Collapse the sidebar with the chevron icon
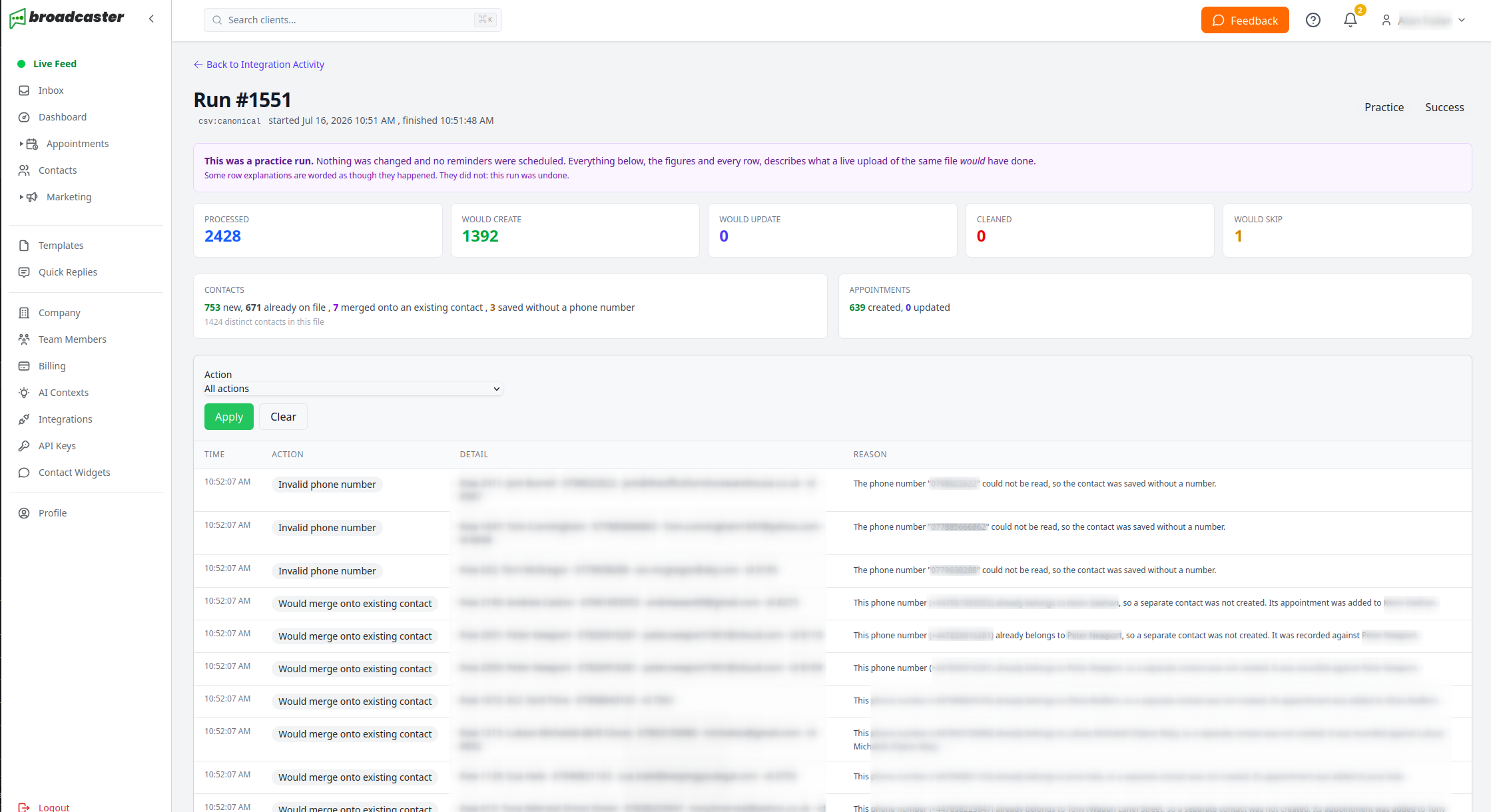 151,19
